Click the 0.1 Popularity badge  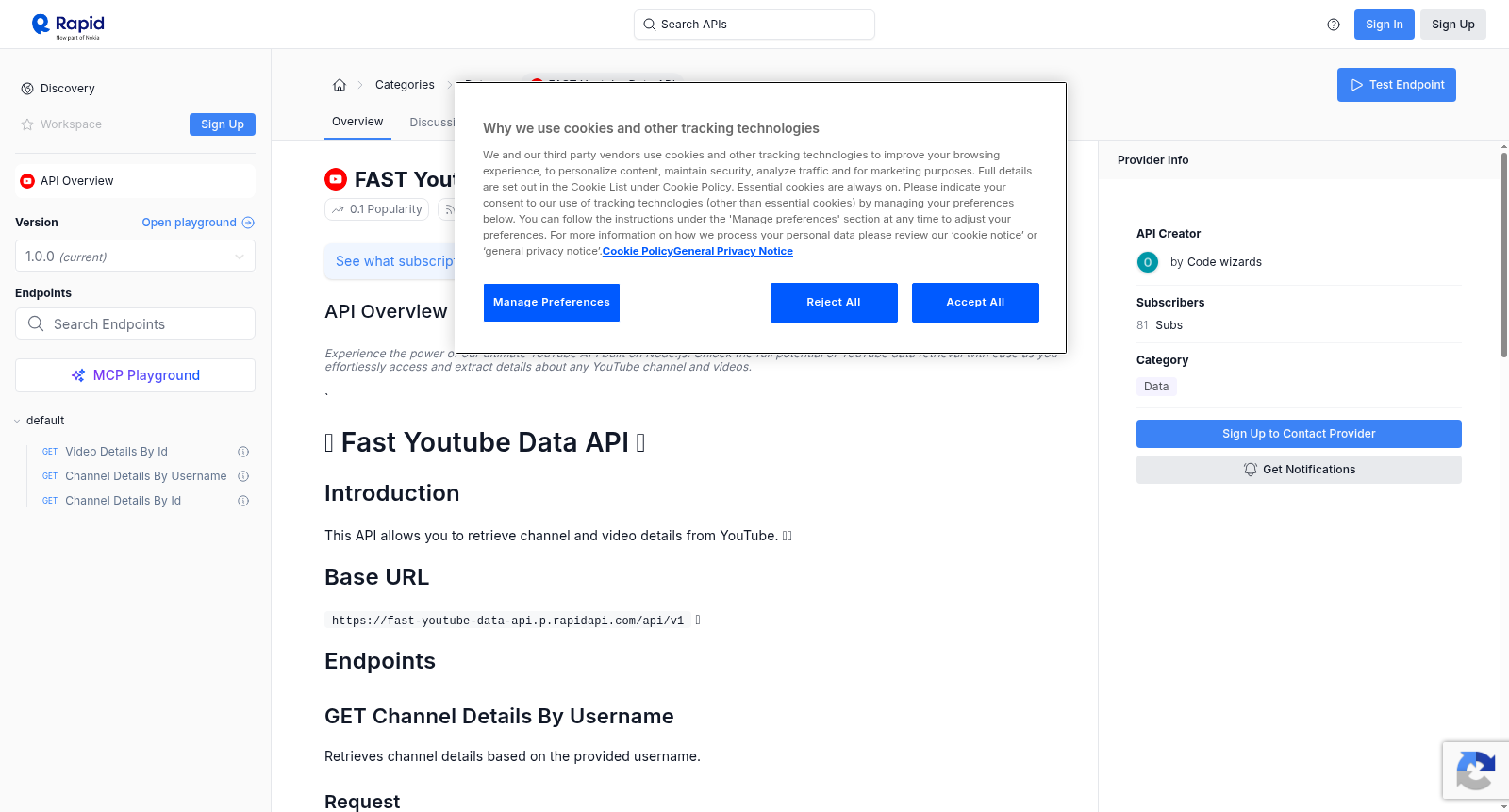376,209
